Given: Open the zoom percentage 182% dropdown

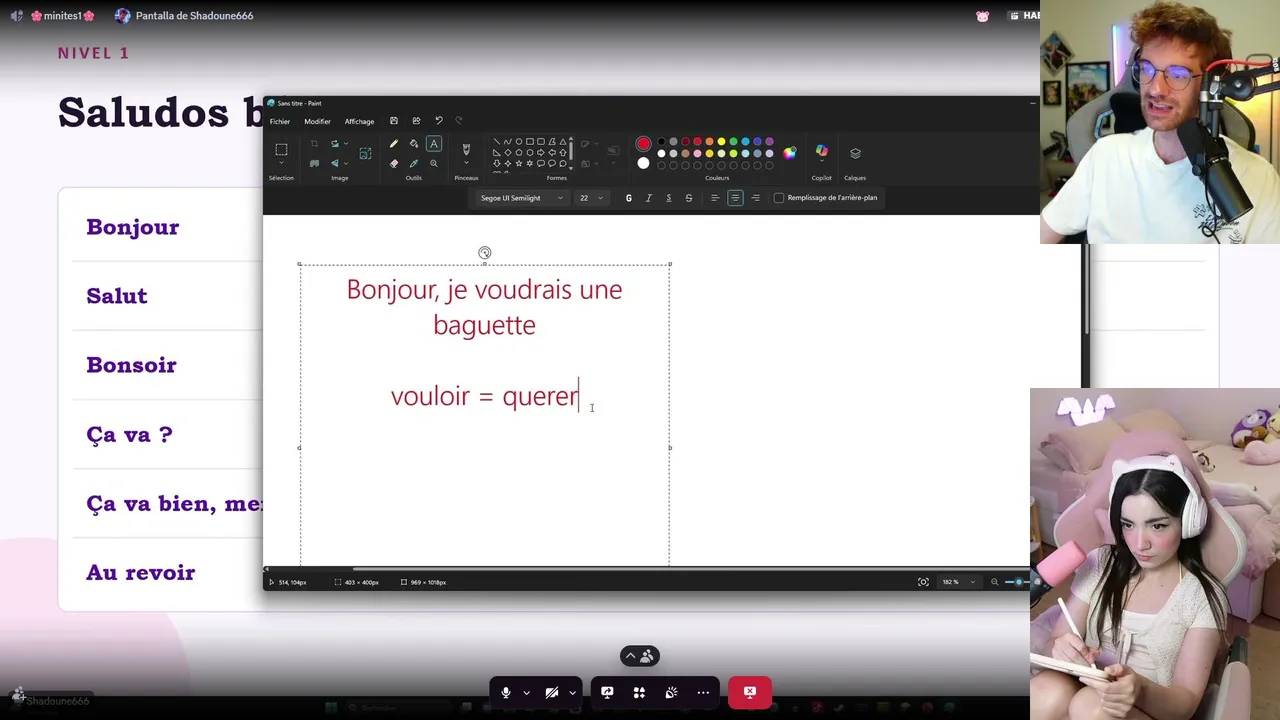Looking at the screenshot, I should click(959, 582).
